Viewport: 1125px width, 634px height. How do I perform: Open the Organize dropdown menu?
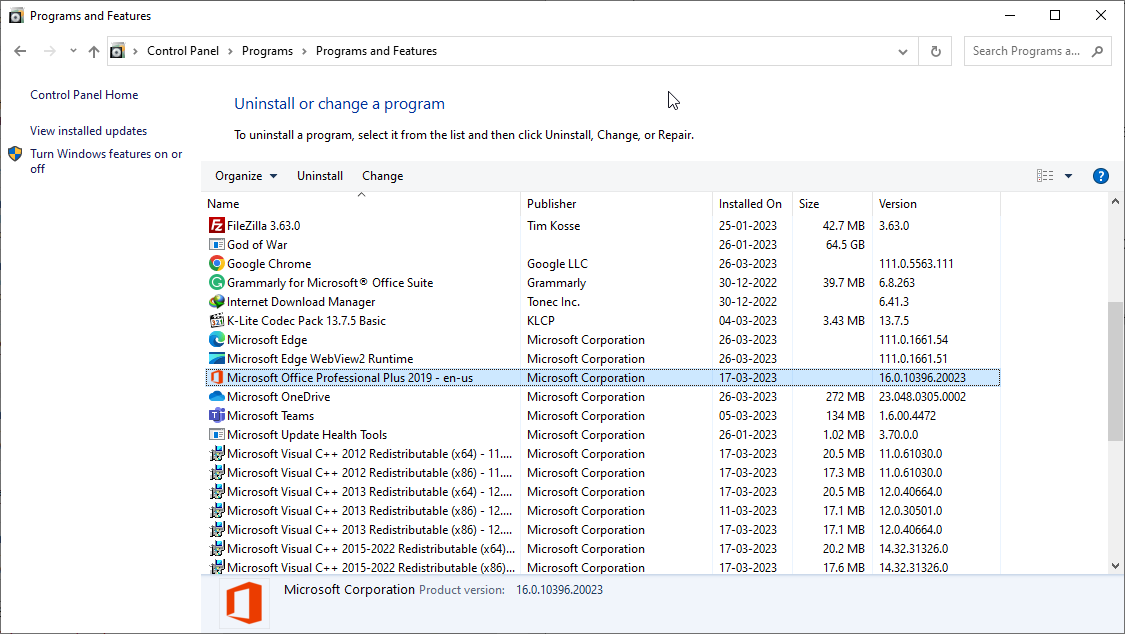246,176
